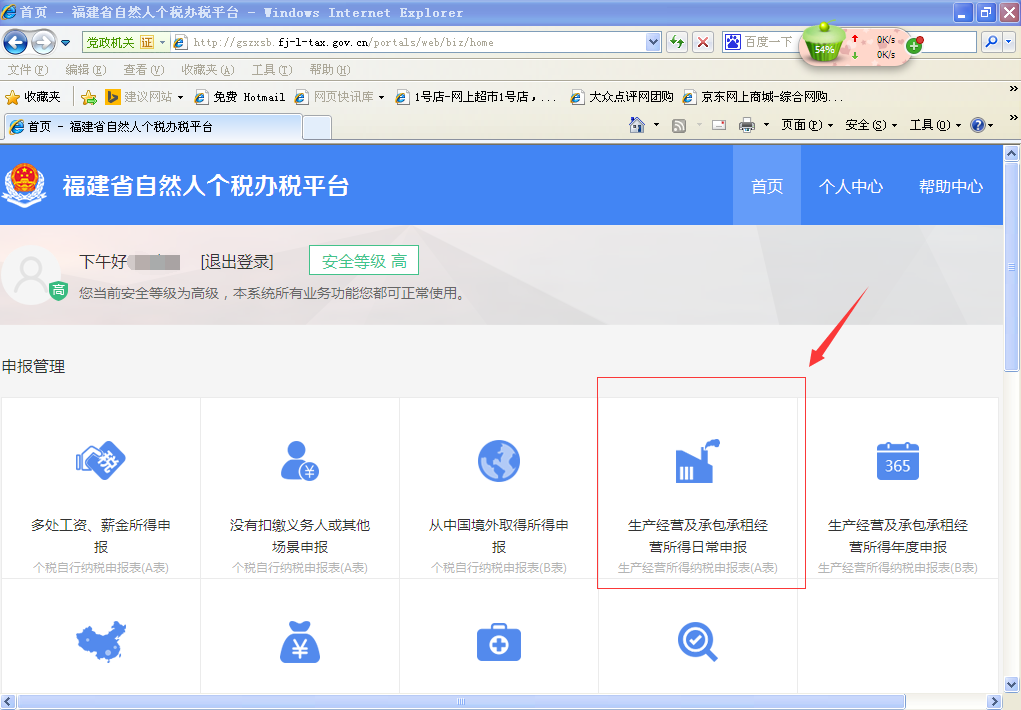Click the vertical scrollbar down arrow

[x=1011, y=685]
